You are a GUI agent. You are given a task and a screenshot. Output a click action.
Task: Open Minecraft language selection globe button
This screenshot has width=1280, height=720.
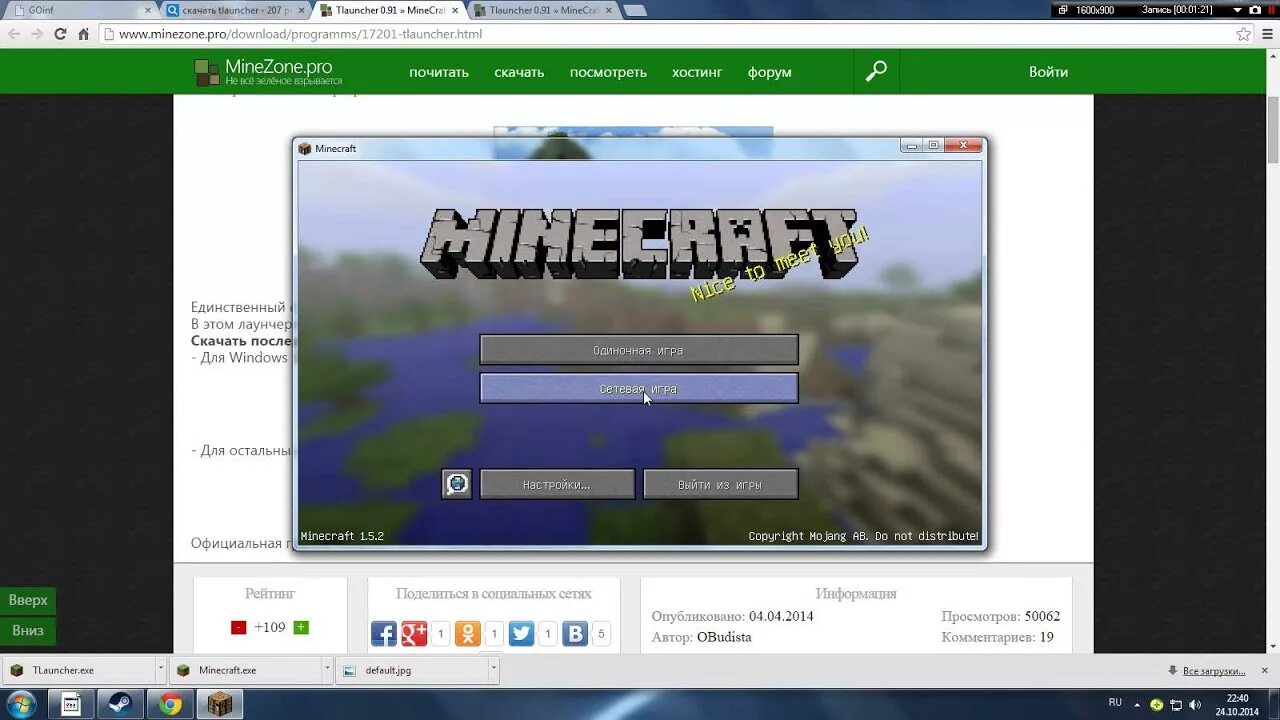457,484
